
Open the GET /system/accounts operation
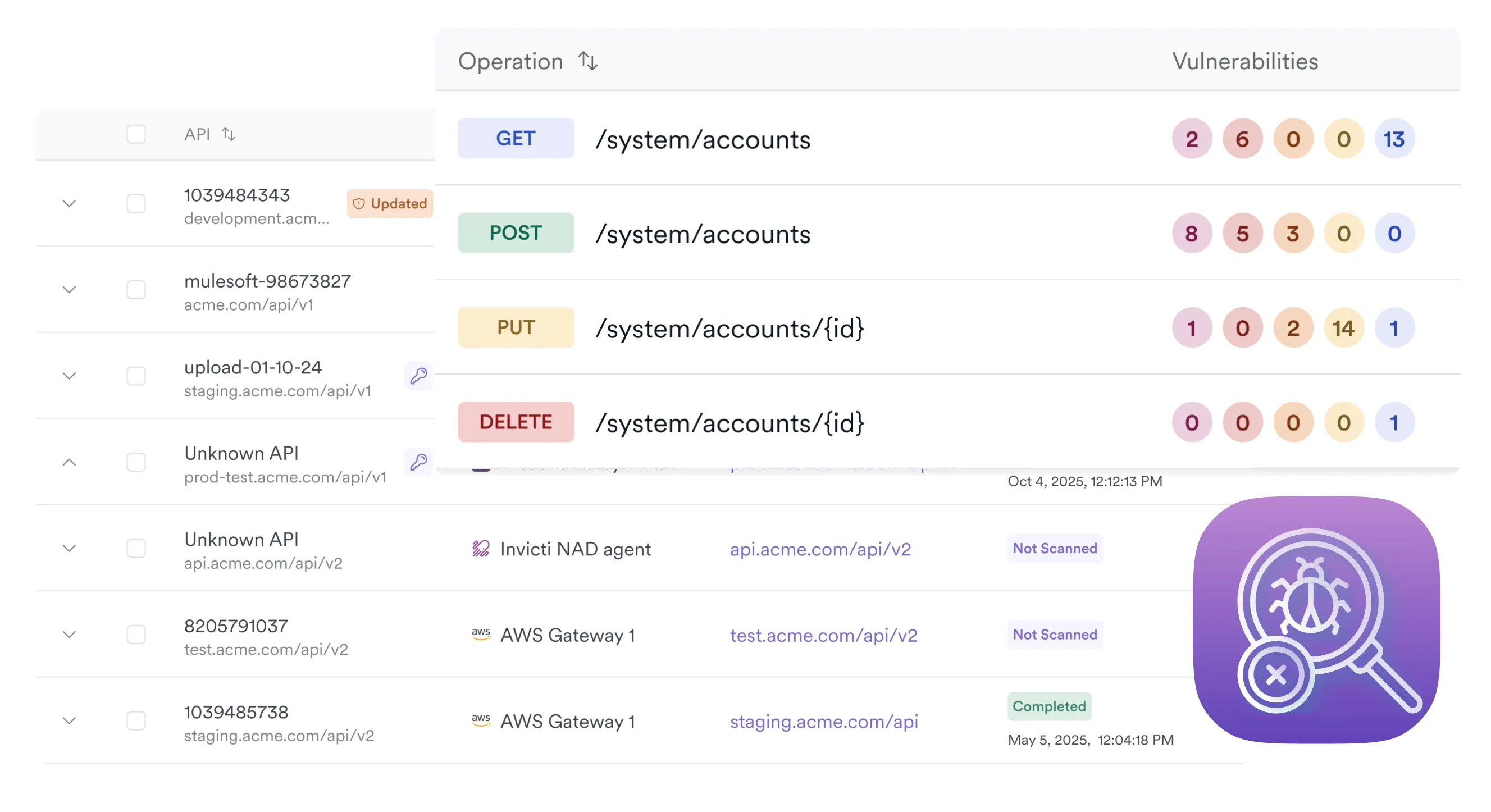pos(703,139)
